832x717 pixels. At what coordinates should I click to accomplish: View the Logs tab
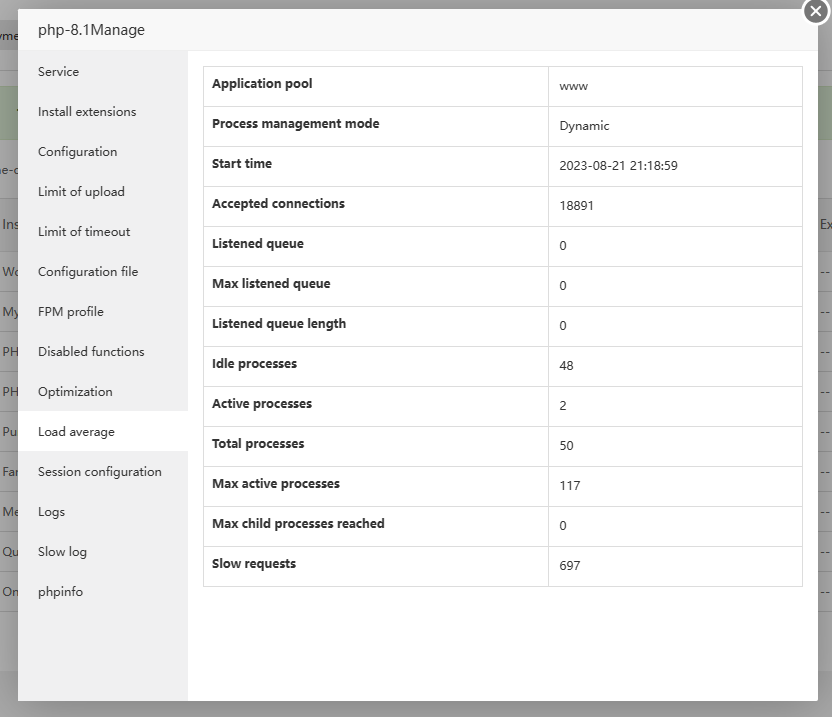51,512
